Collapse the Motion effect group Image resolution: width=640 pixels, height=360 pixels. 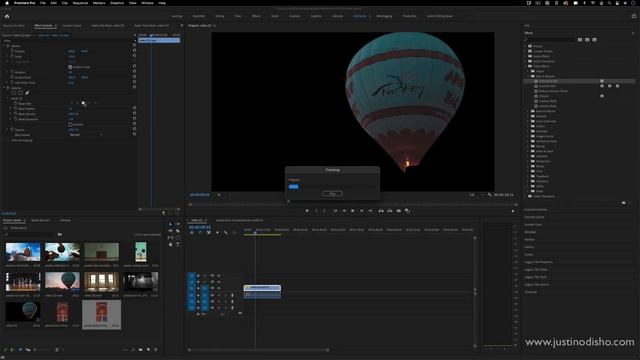(x=4, y=46)
